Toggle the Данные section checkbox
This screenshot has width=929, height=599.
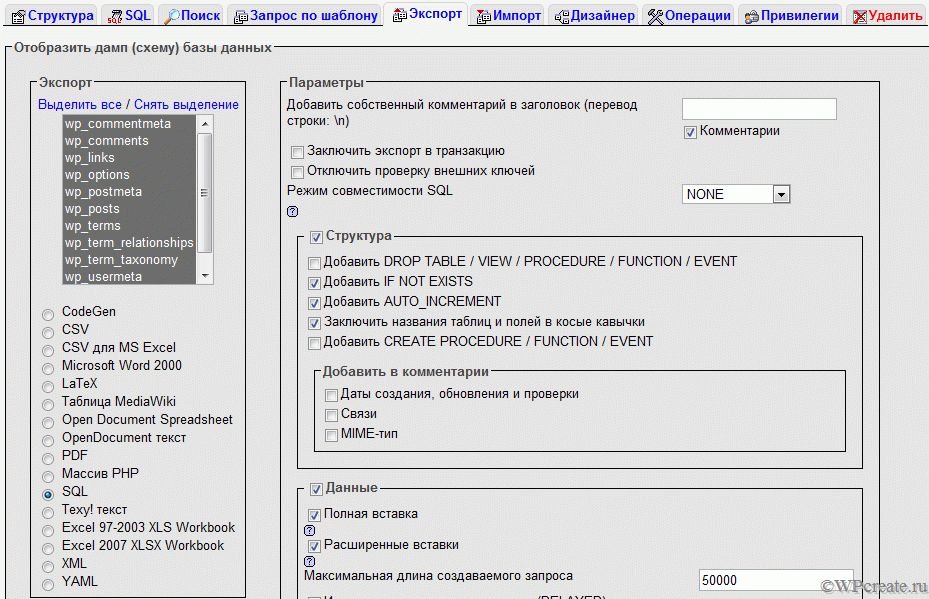point(316,489)
